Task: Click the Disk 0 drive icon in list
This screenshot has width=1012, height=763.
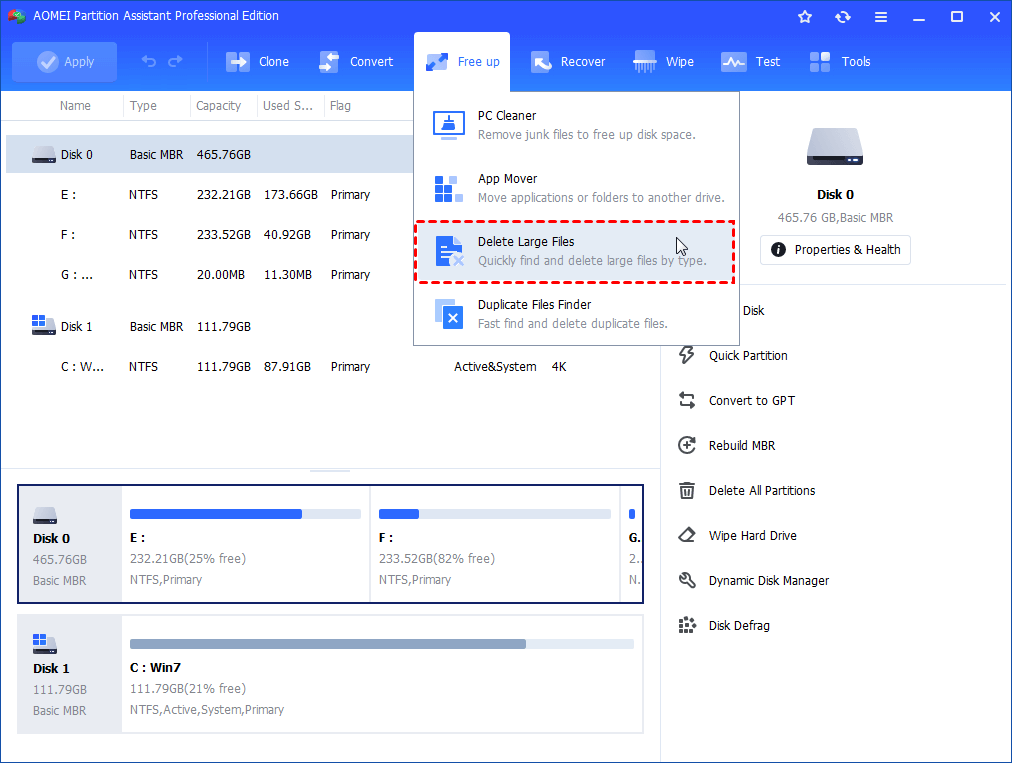Action: pos(44,155)
